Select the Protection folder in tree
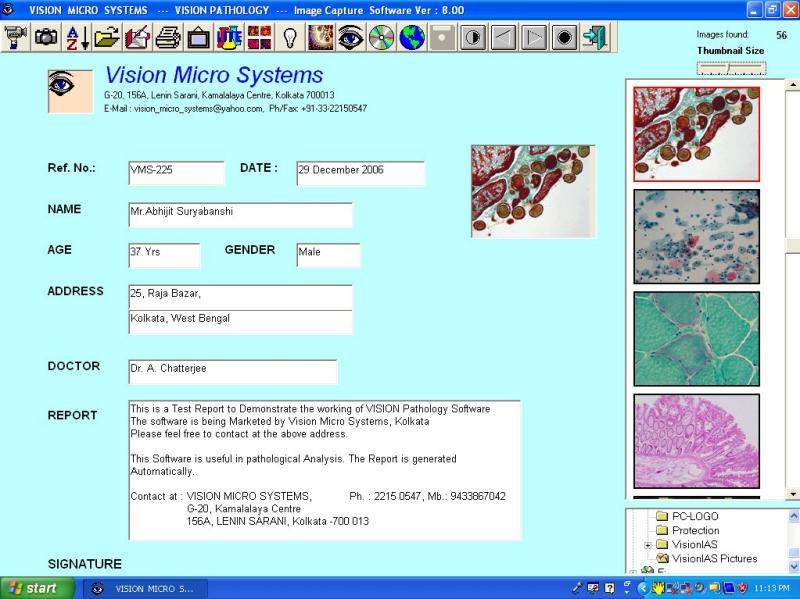The height and width of the screenshot is (599, 800). pyautogui.click(x=695, y=531)
